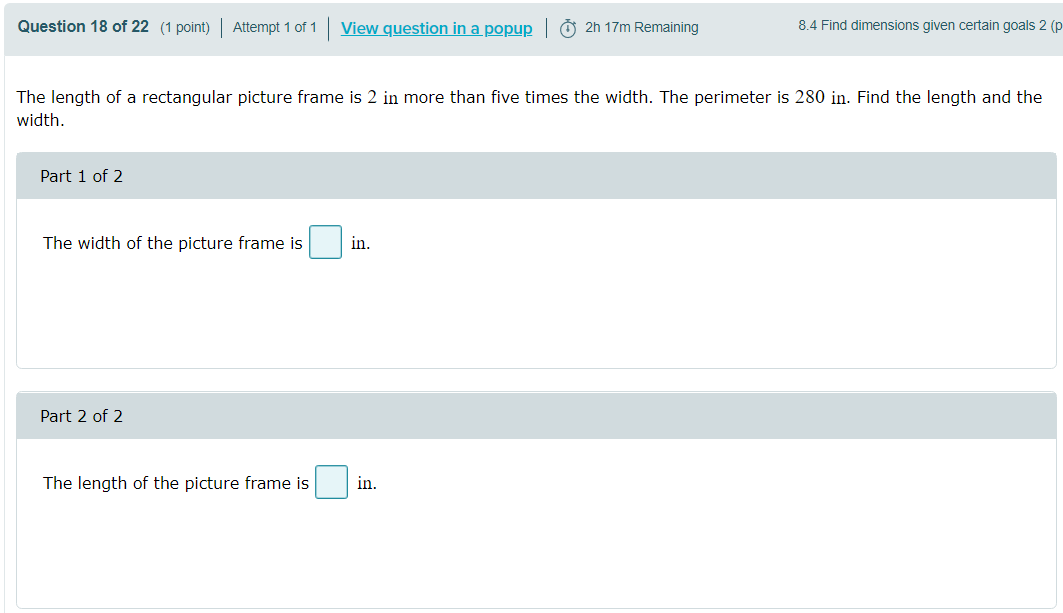The image size is (1063, 613).
Task: Select the "Part 2 of 2" header bar
Action: tap(80, 415)
